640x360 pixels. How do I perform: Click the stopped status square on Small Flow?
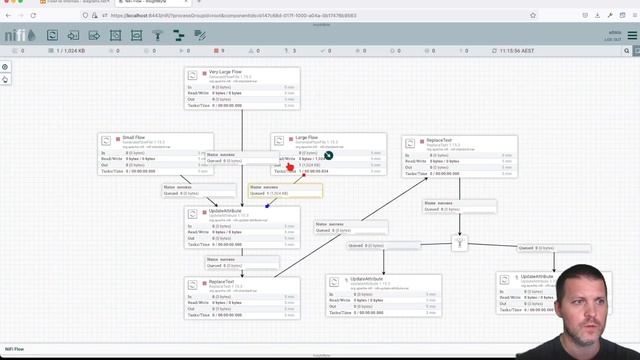tap(118, 139)
